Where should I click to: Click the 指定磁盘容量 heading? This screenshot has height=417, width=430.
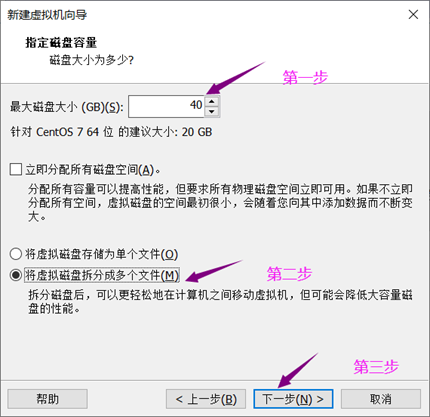pyautogui.click(x=61, y=42)
